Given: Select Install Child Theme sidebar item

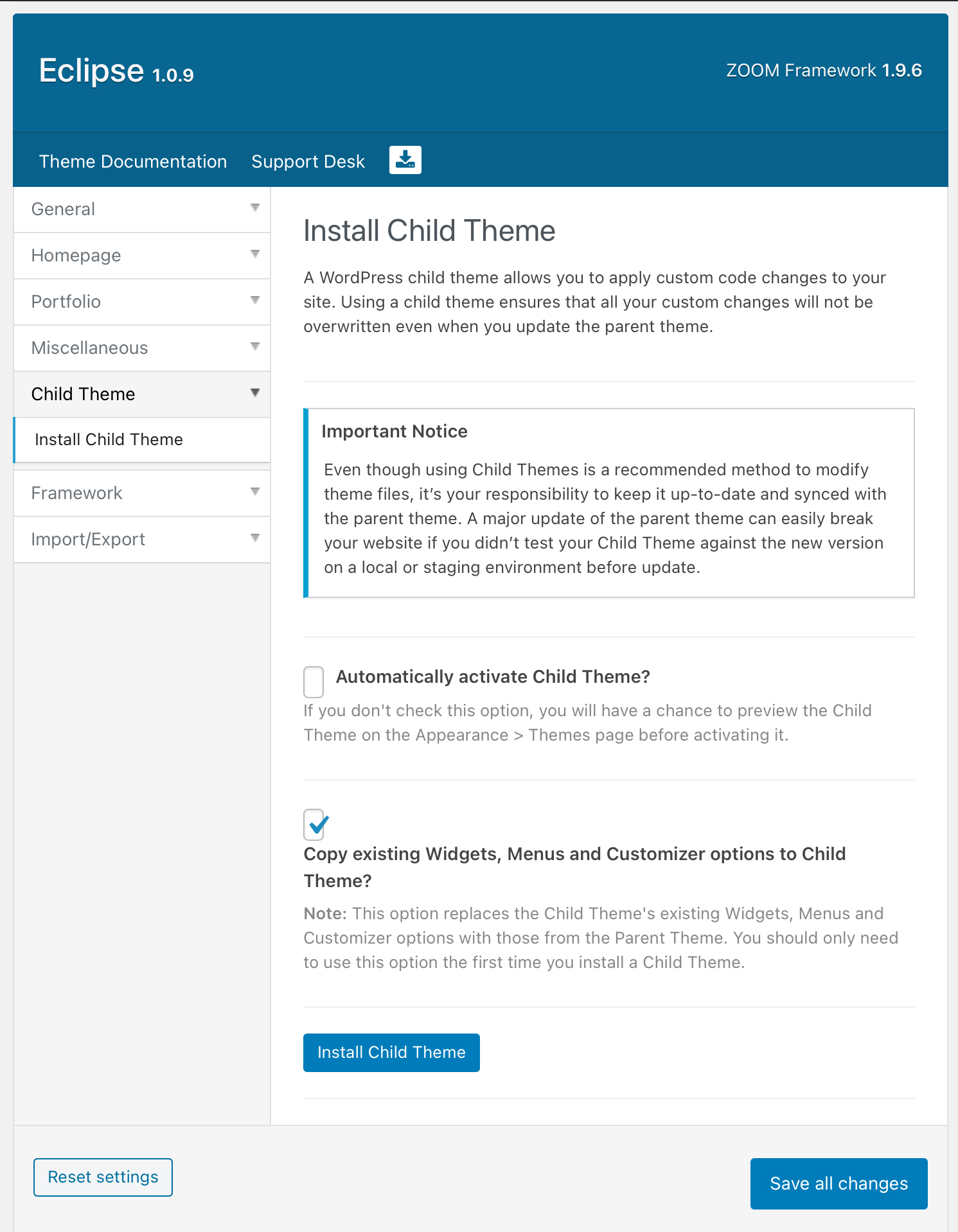Looking at the screenshot, I should (109, 439).
